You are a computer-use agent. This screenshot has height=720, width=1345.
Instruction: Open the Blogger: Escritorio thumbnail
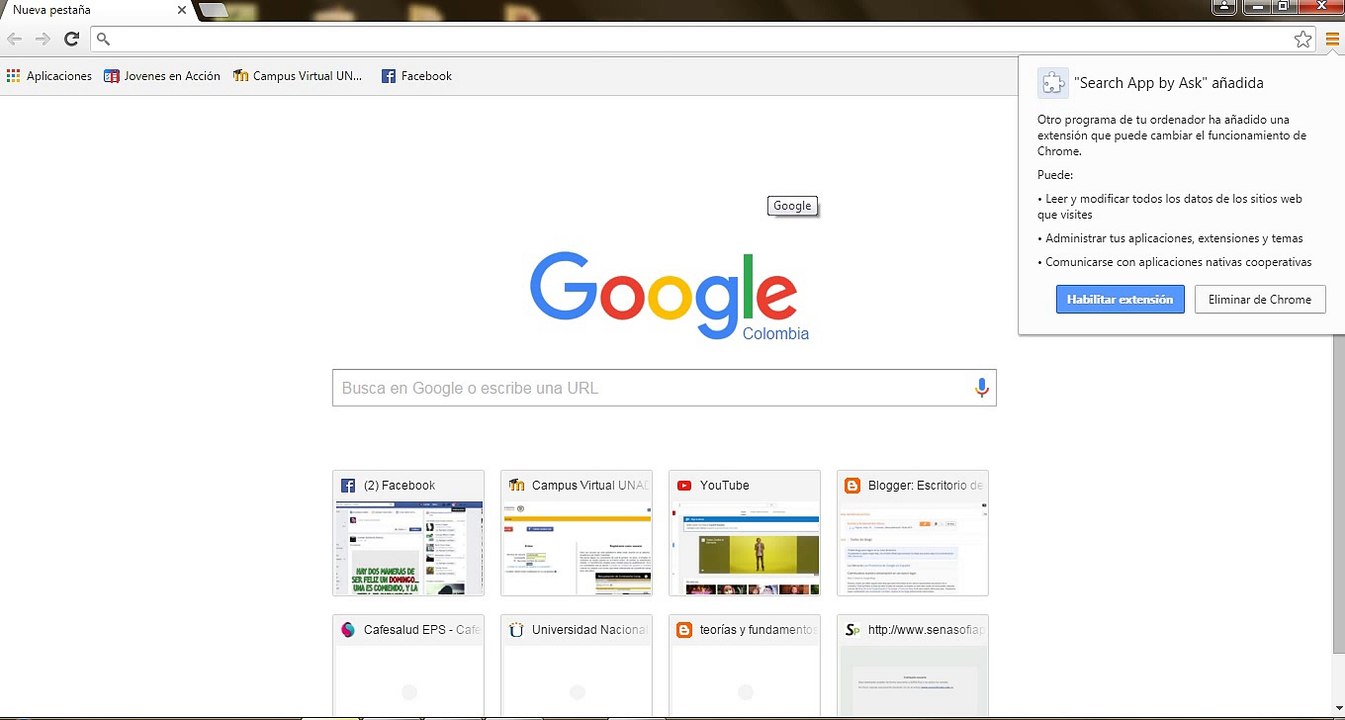(912, 533)
